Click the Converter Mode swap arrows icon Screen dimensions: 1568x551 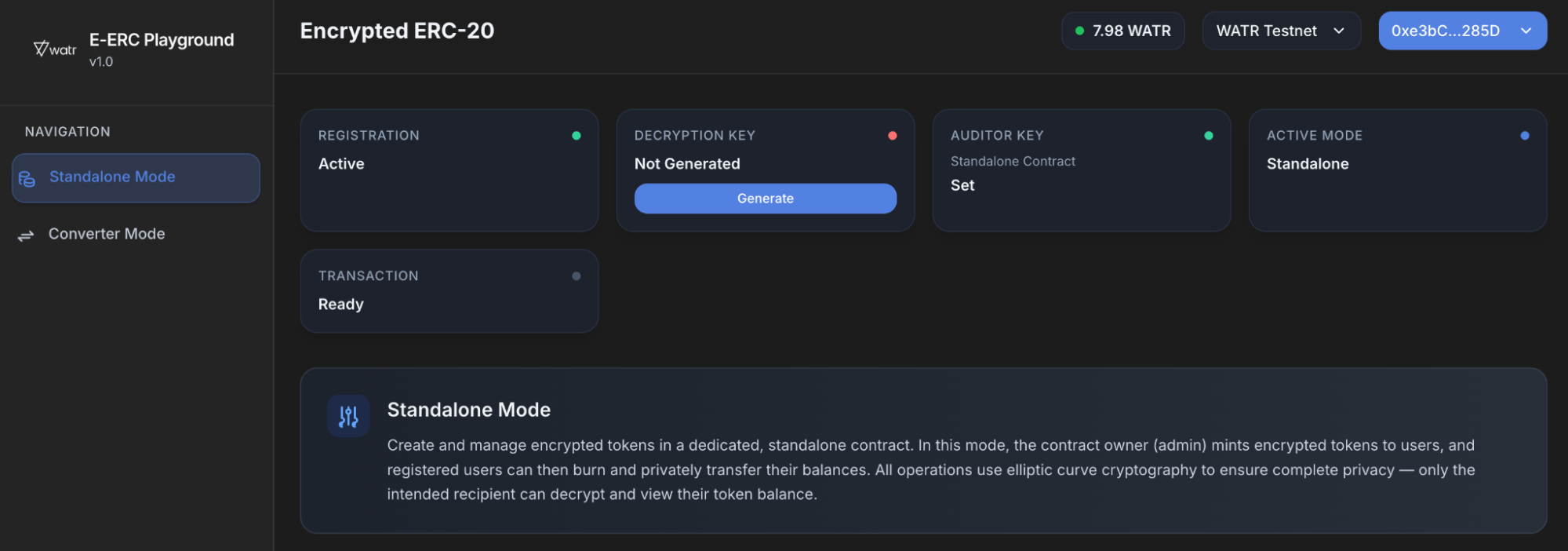click(26, 233)
